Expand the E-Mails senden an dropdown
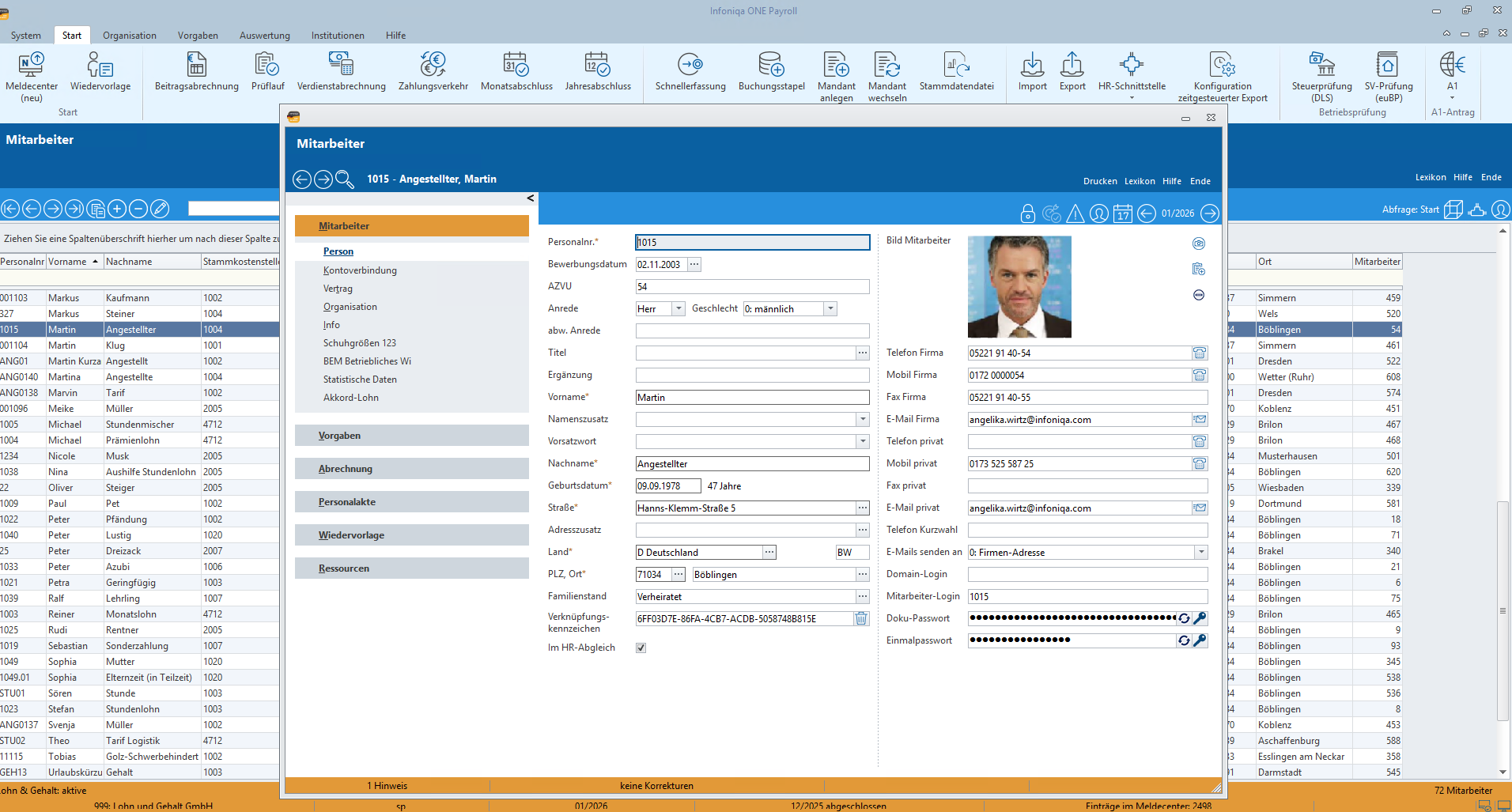 pos(1201,553)
